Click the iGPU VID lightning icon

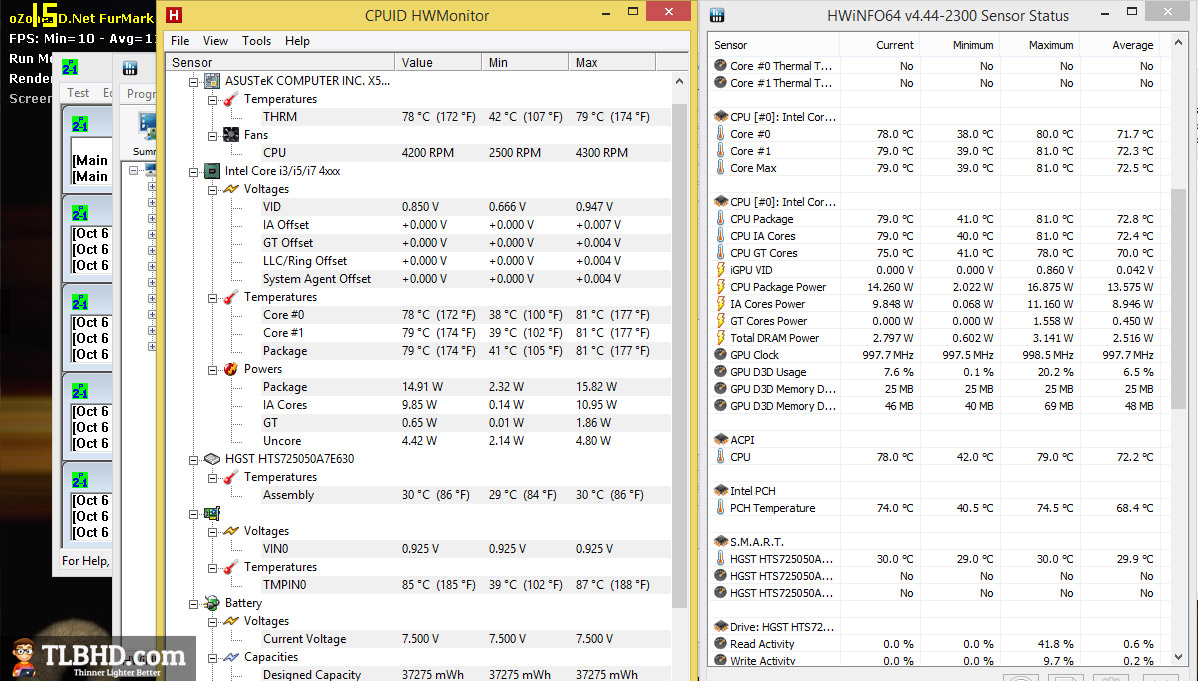720,270
